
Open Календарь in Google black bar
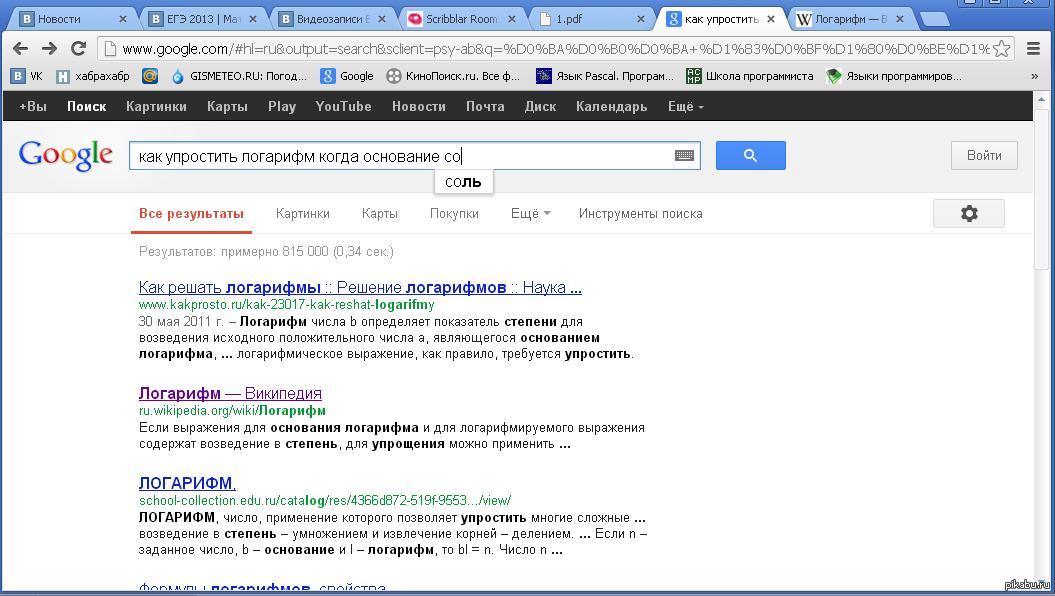tap(612, 106)
